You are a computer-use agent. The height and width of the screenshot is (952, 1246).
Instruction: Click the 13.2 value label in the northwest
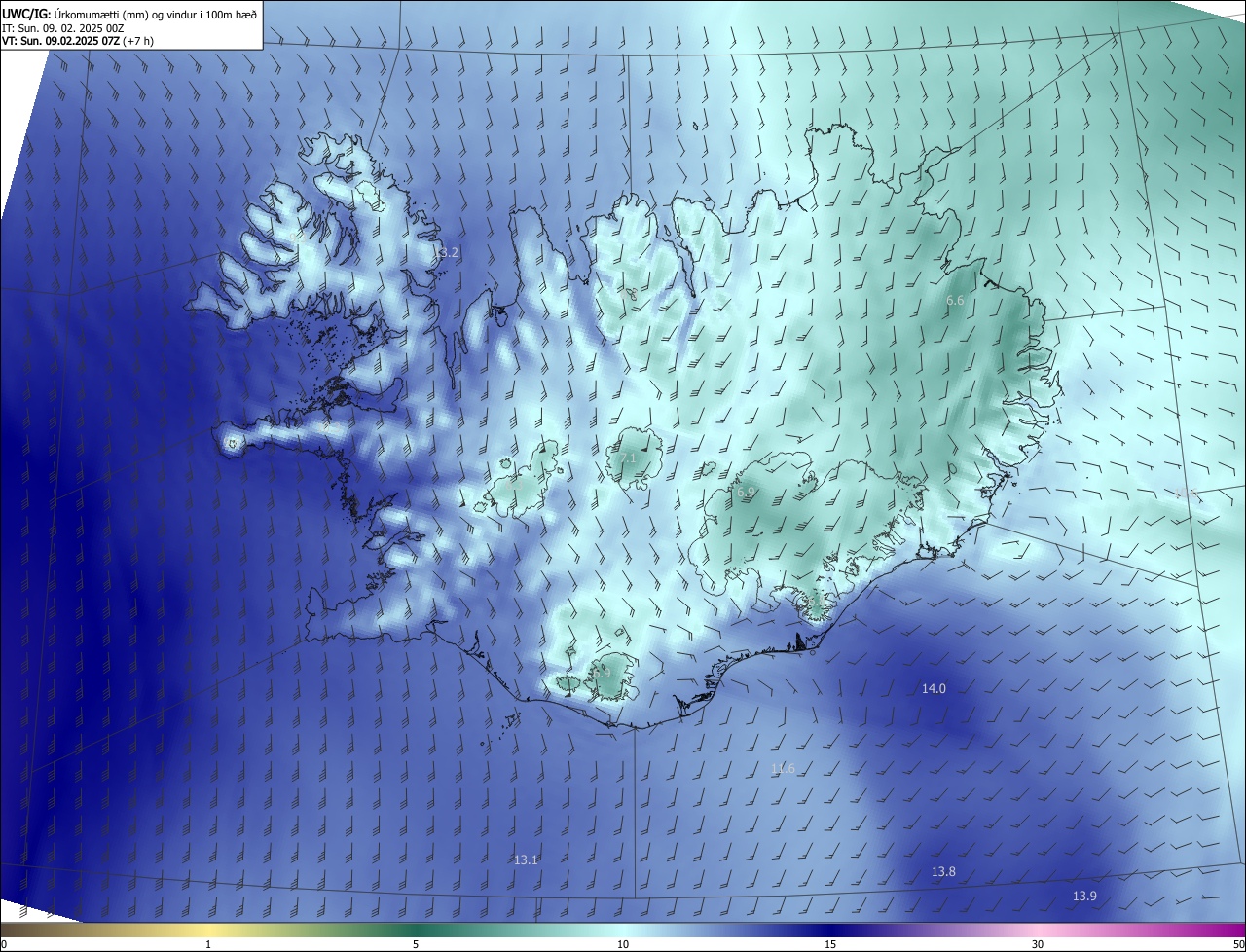click(x=446, y=252)
